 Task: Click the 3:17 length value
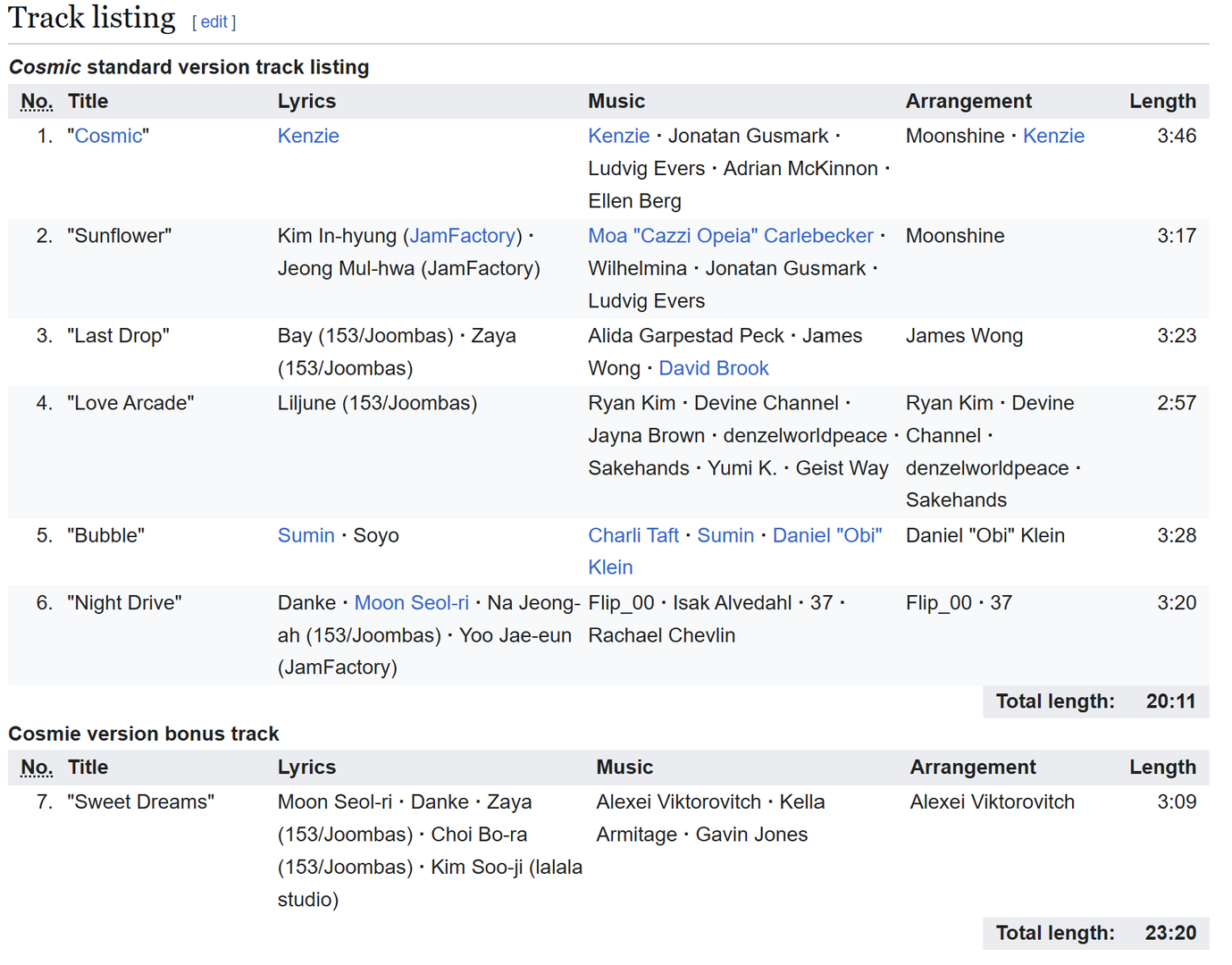(x=1177, y=236)
